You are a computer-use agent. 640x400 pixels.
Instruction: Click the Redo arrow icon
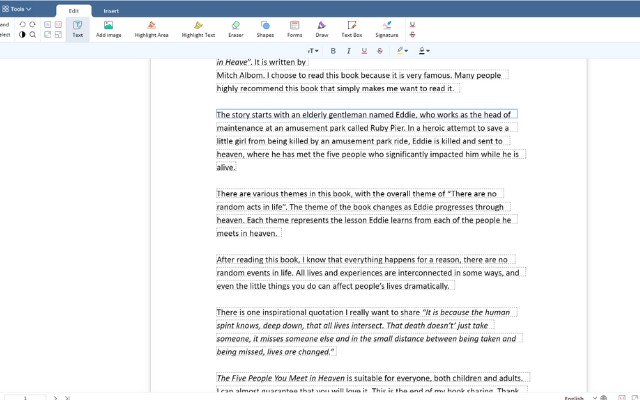tap(33, 24)
